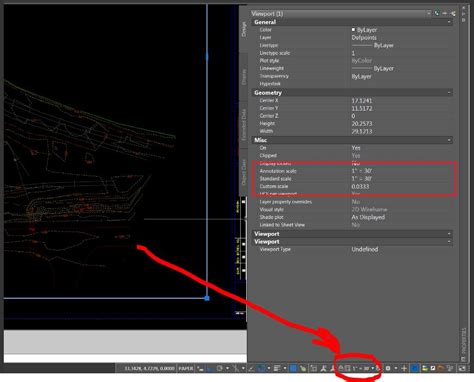The height and width of the screenshot is (382, 474).
Task: Click the Hyperlink property row
Action: 353,84
